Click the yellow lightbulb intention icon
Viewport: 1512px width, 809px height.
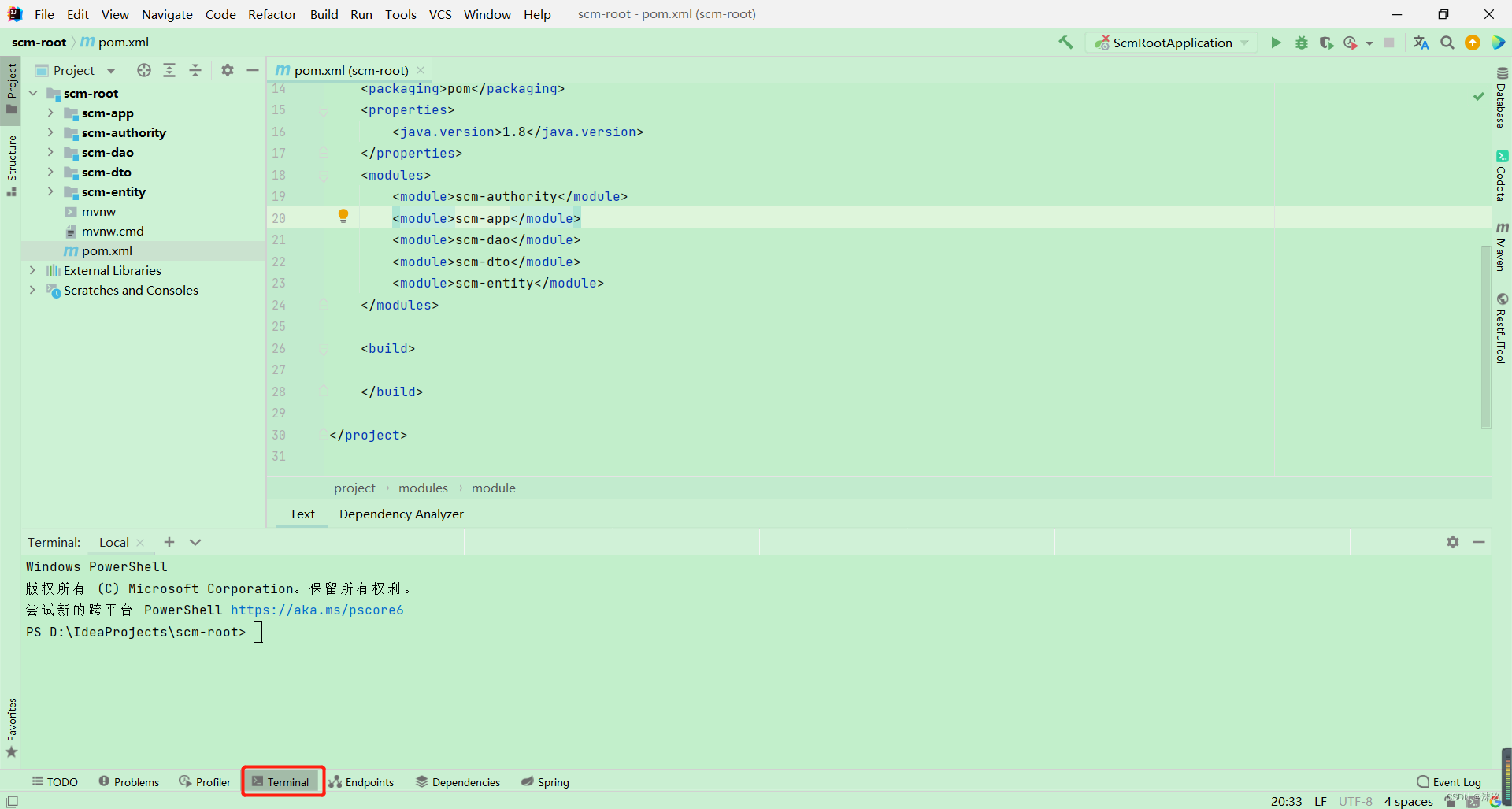(x=343, y=216)
